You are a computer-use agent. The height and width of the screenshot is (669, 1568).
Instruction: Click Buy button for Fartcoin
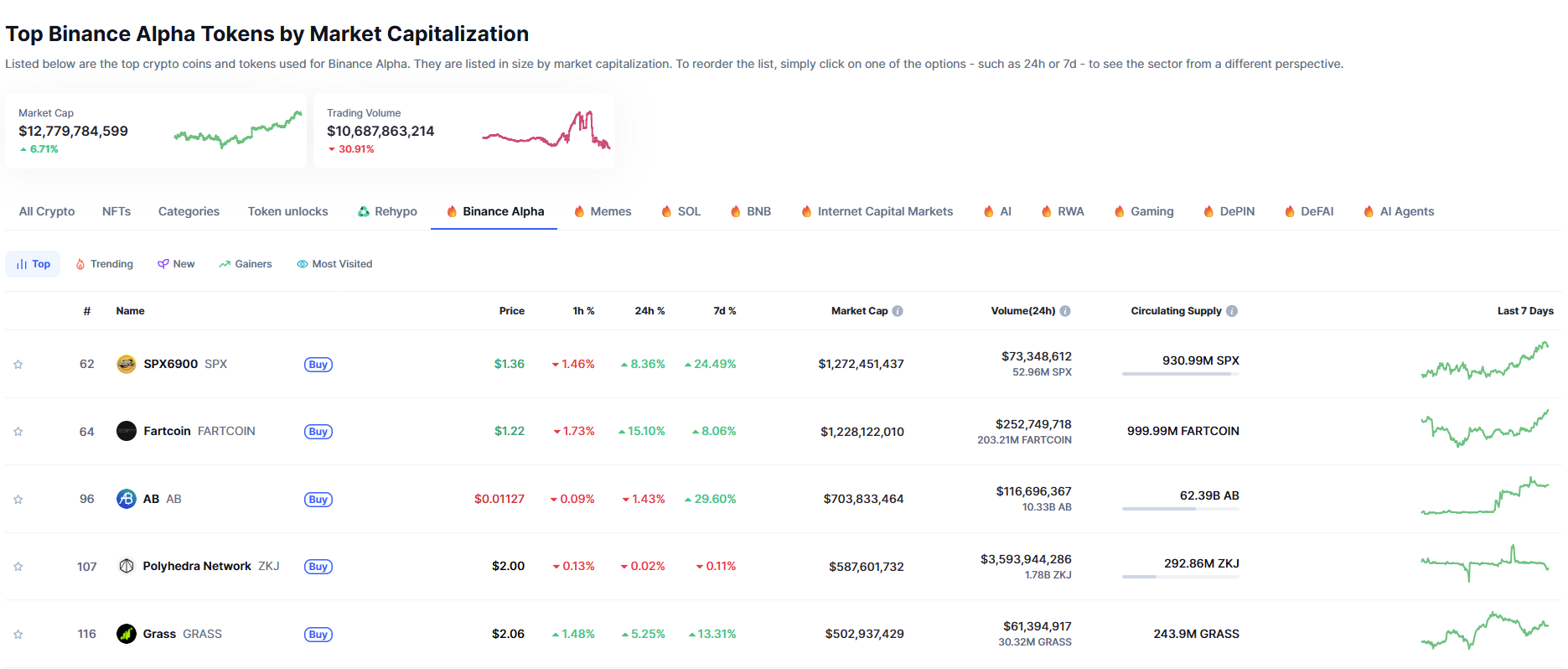(318, 432)
